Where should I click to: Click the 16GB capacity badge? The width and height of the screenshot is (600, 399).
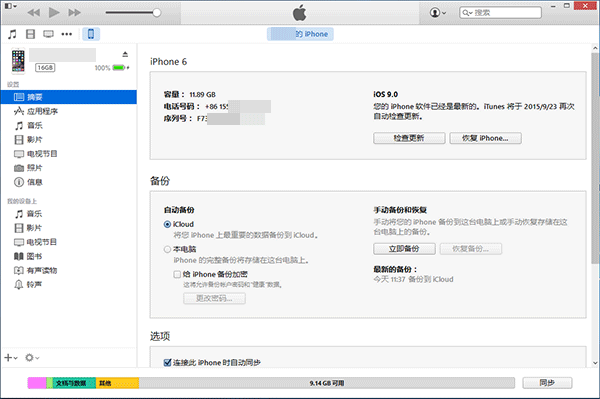point(45,68)
